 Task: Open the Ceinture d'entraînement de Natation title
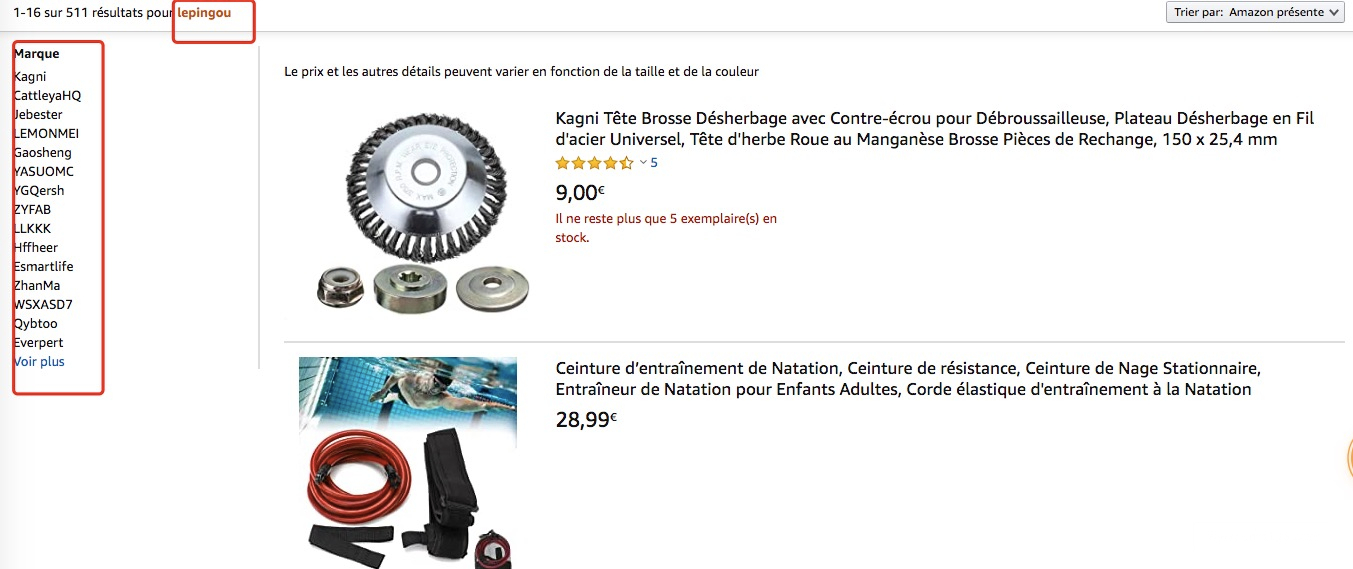[x=908, y=379]
